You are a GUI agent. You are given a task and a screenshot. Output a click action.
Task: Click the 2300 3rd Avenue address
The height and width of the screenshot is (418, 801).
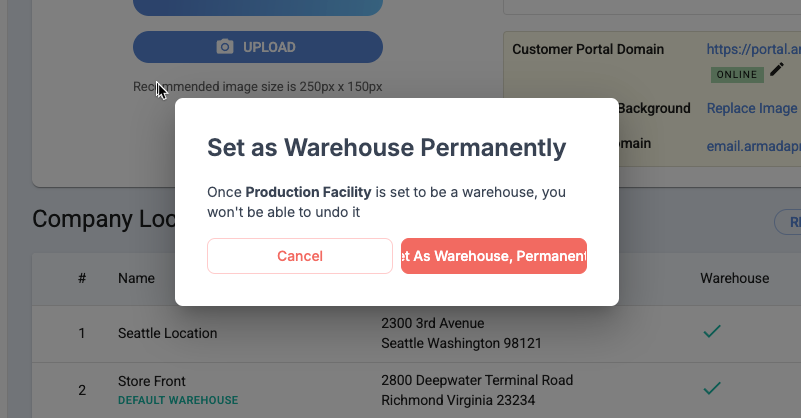pyautogui.click(x=432, y=323)
